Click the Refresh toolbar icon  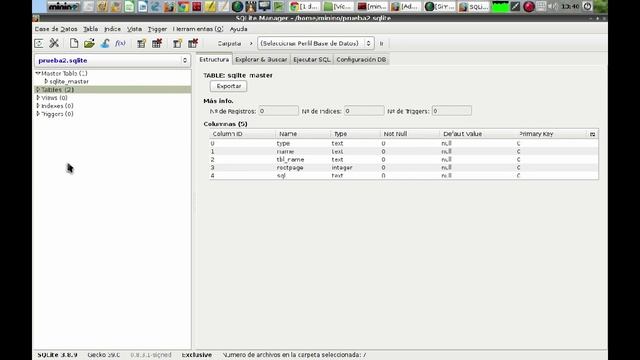coord(39,43)
